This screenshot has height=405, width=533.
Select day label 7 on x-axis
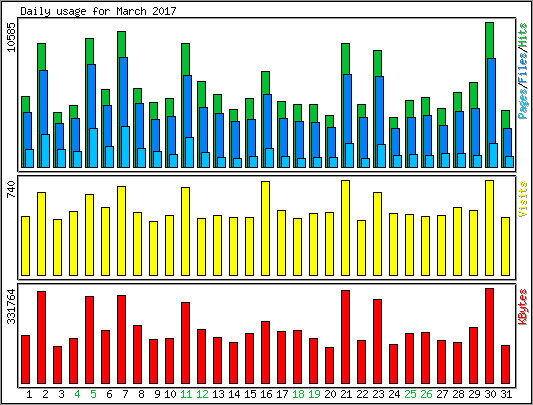[125, 394]
